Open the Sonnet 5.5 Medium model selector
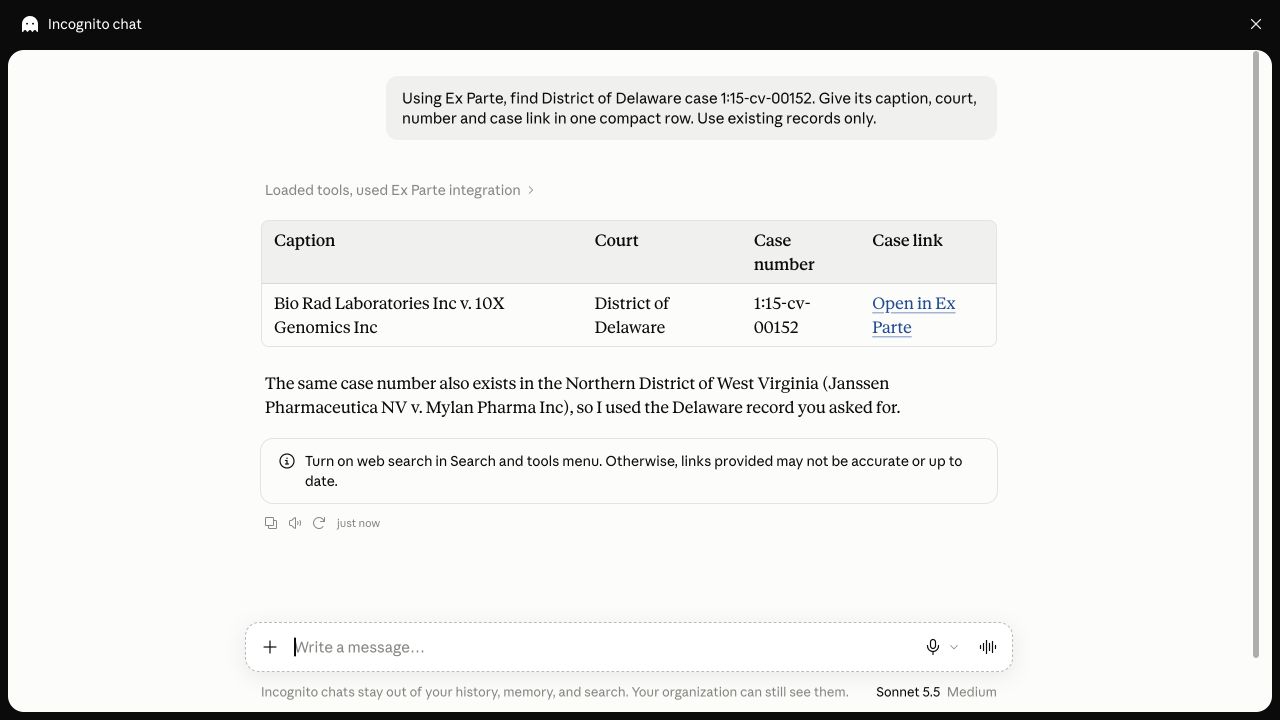Viewport: 1280px width, 720px height. (x=936, y=692)
